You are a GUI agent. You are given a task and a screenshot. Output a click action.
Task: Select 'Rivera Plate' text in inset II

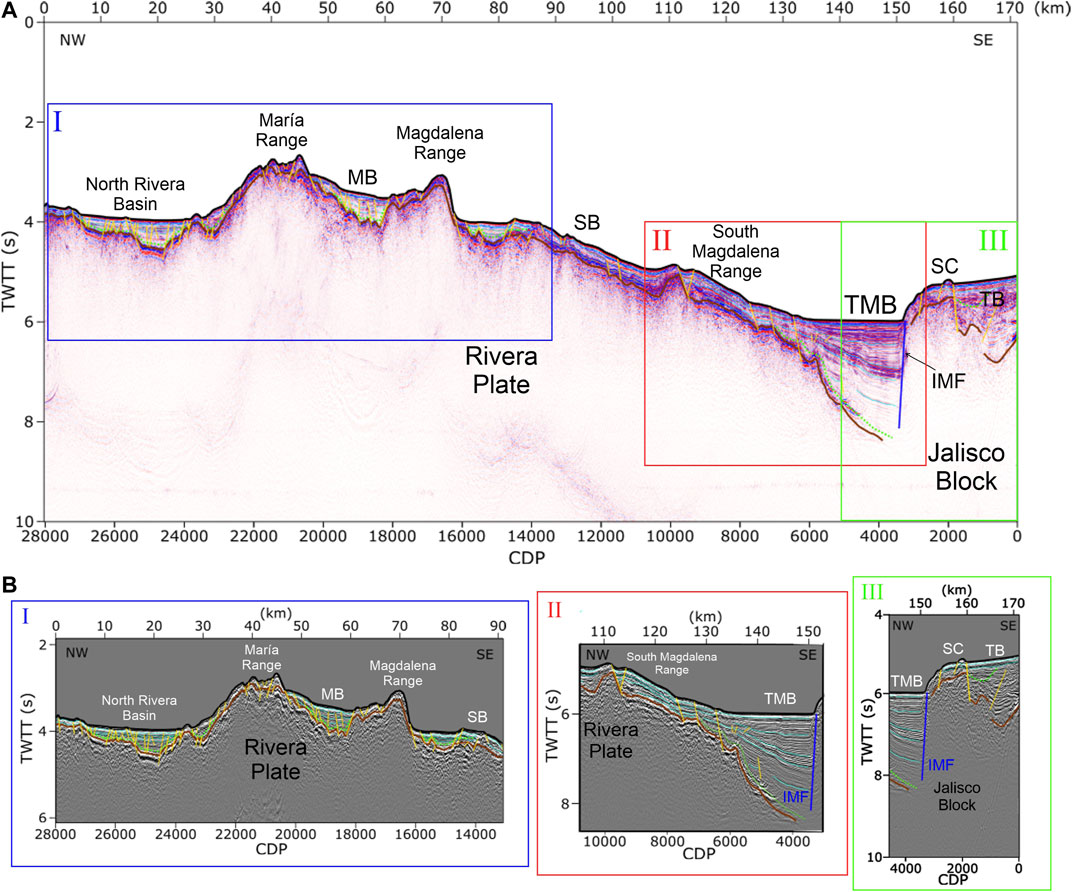click(x=611, y=740)
